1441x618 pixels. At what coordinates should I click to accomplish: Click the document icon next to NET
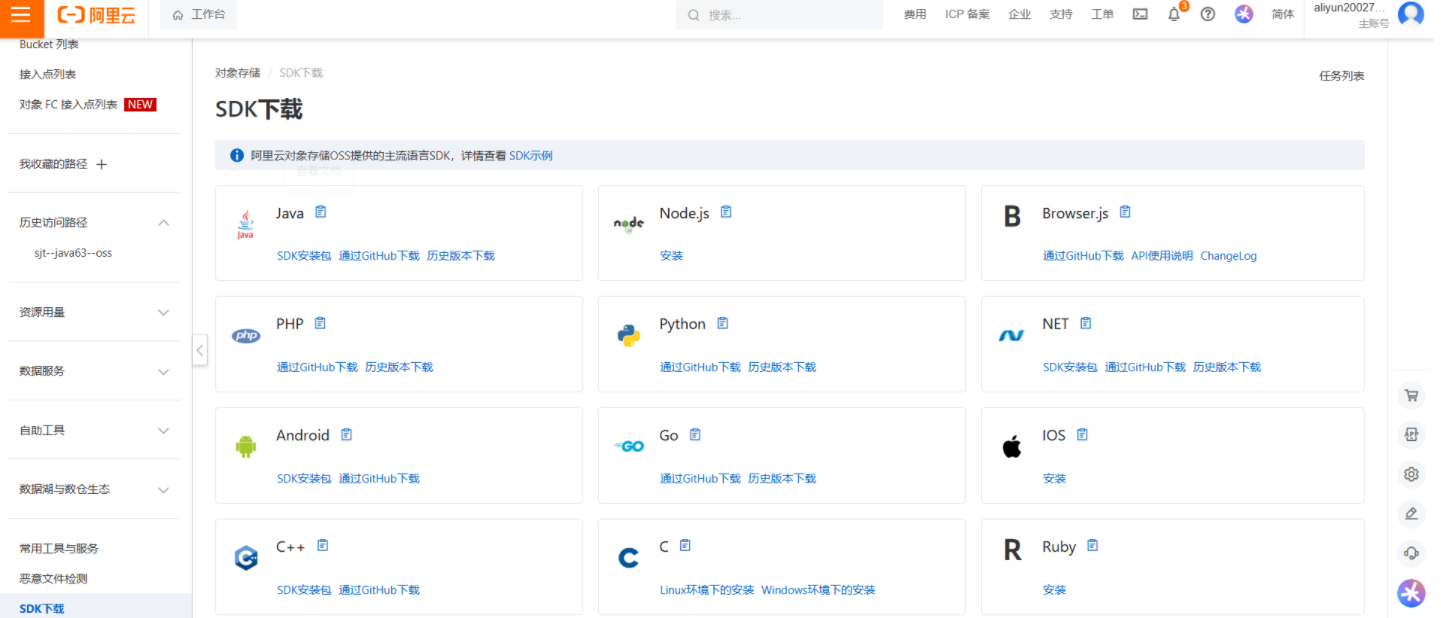1086,323
